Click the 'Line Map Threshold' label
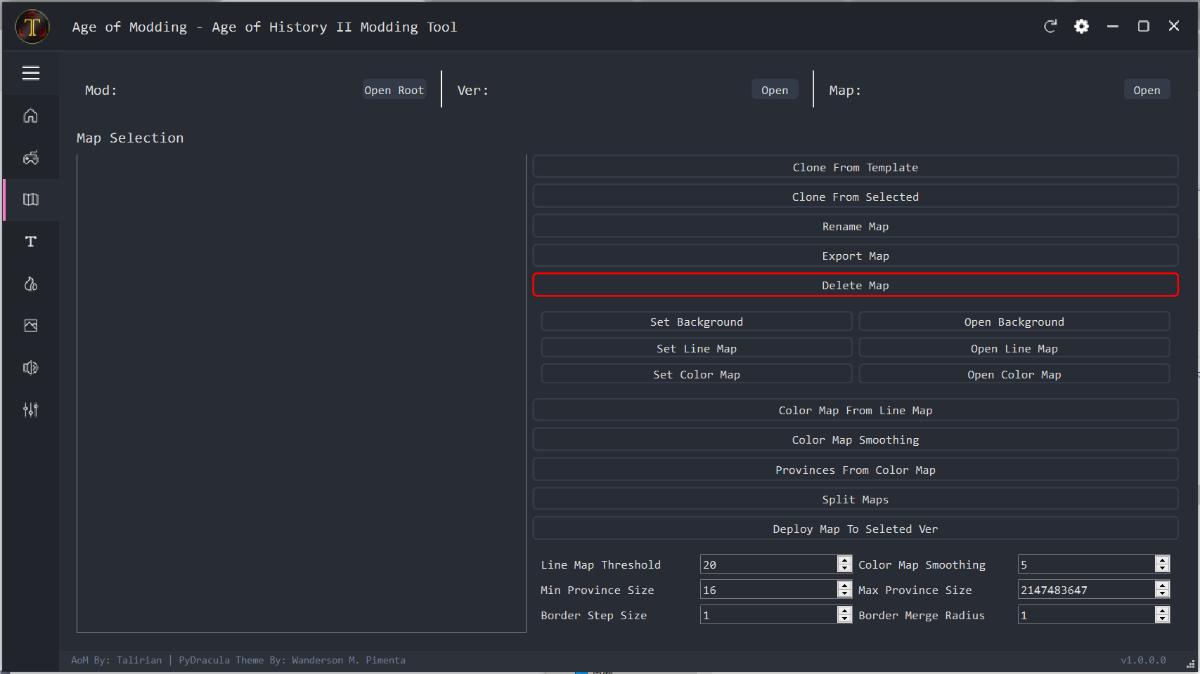This screenshot has height=674, width=1200. click(x=601, y=565)
